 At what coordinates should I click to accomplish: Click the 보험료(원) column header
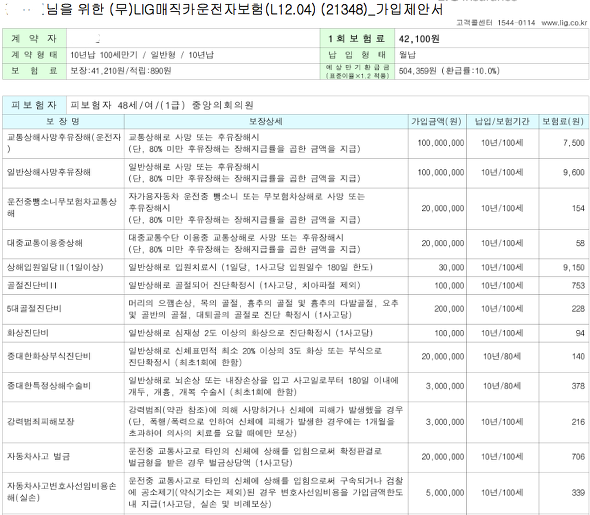pos(563,121)
